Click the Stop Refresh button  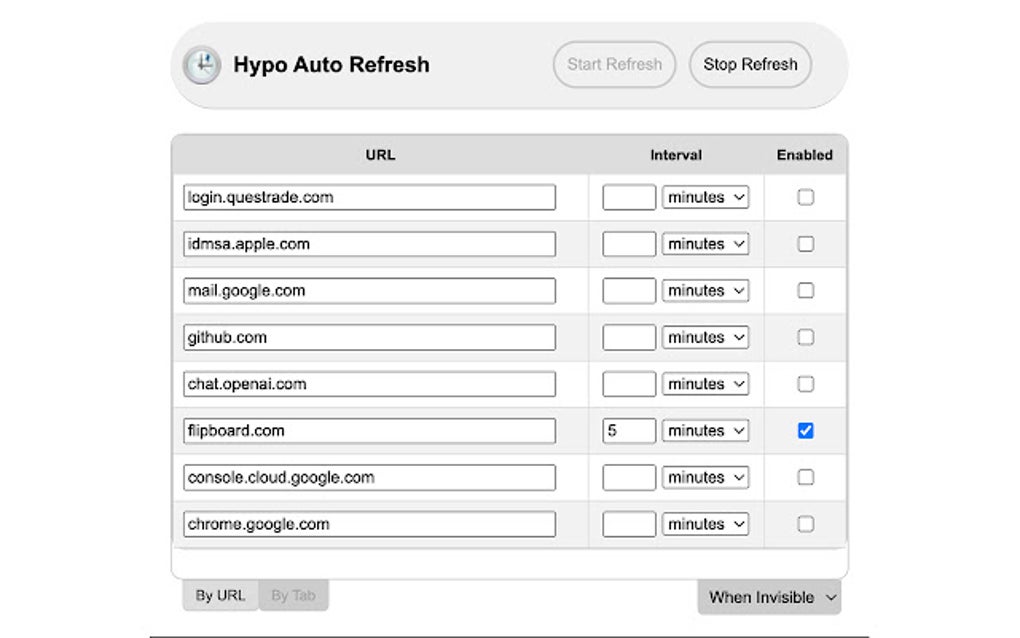[749, 64]
